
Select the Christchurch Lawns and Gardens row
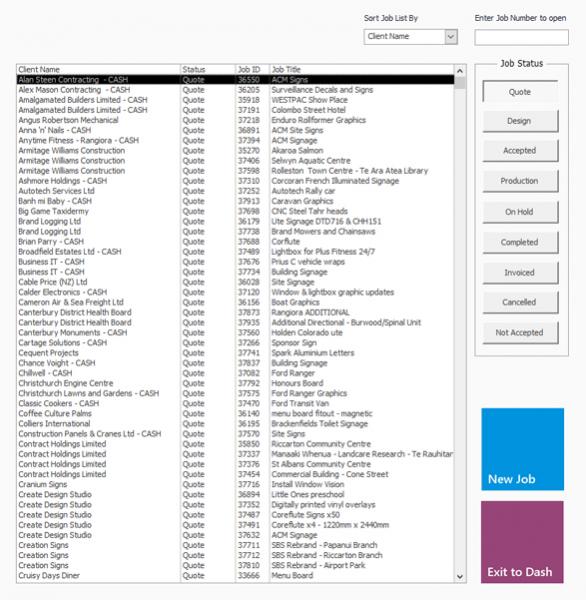point(235,393)
